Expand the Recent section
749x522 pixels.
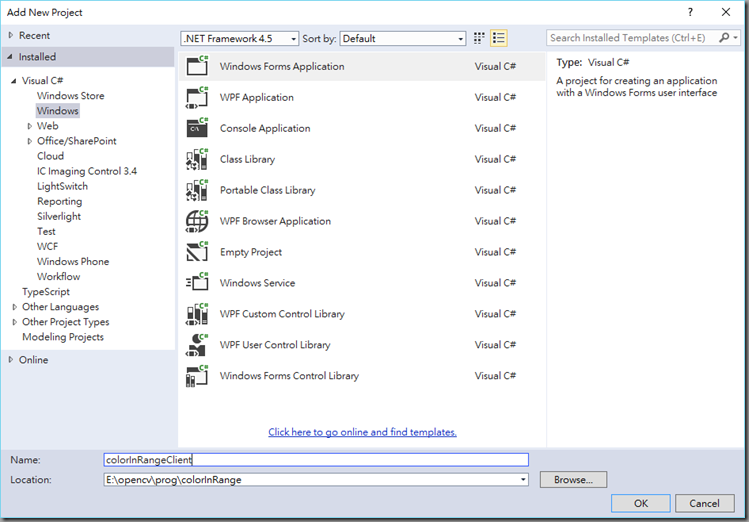click(11, 35)
